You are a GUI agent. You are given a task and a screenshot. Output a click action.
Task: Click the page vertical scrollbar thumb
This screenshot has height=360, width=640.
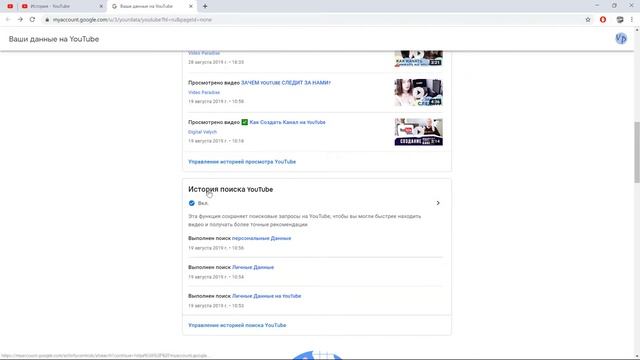(x=637, y=152)
